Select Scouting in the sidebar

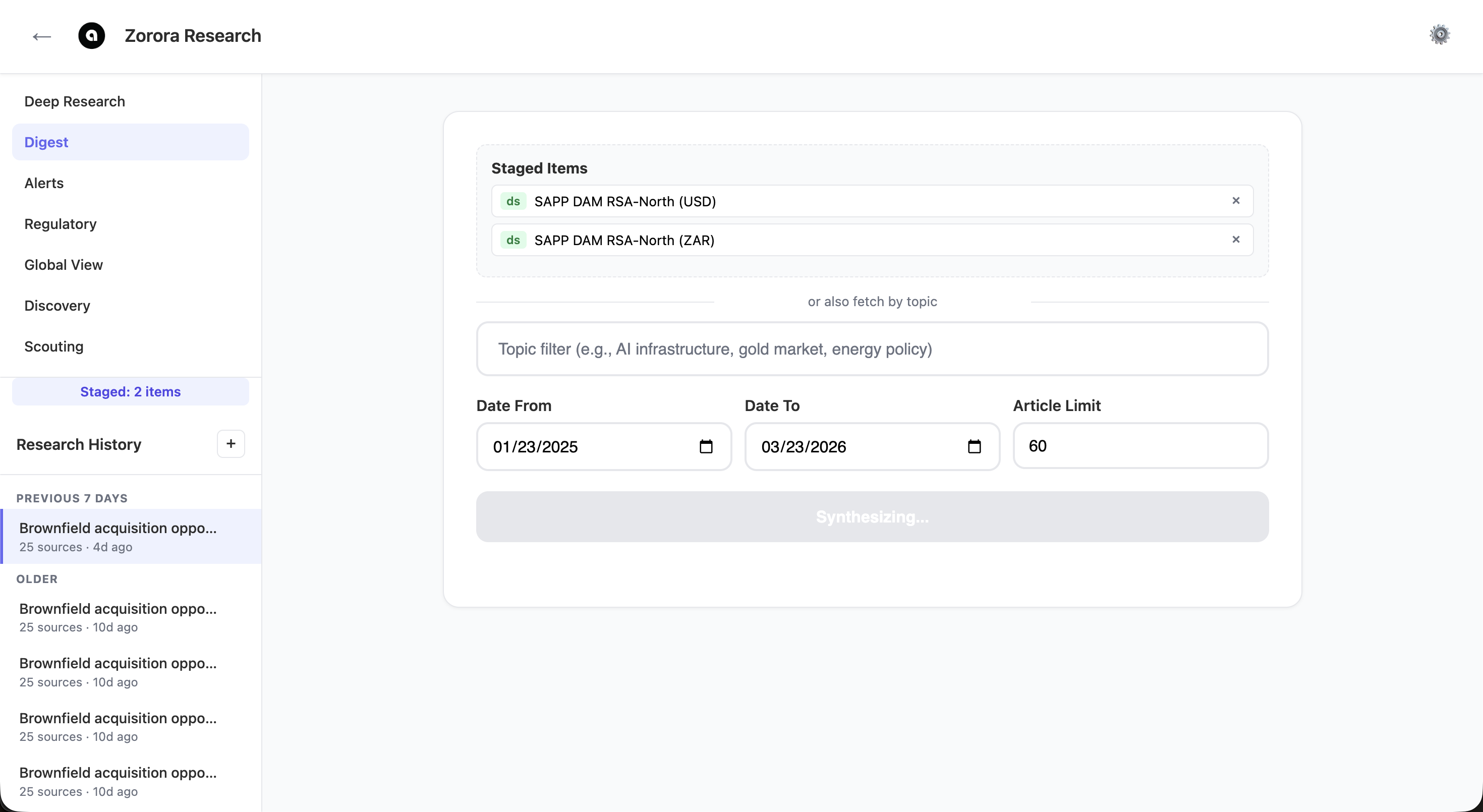click(53, 346)
